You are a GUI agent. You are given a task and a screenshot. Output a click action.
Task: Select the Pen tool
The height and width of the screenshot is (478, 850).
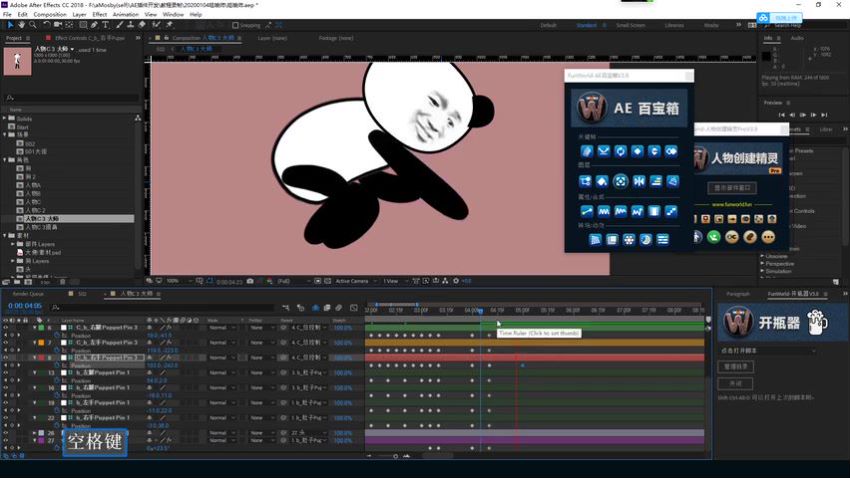click(94, 25)
